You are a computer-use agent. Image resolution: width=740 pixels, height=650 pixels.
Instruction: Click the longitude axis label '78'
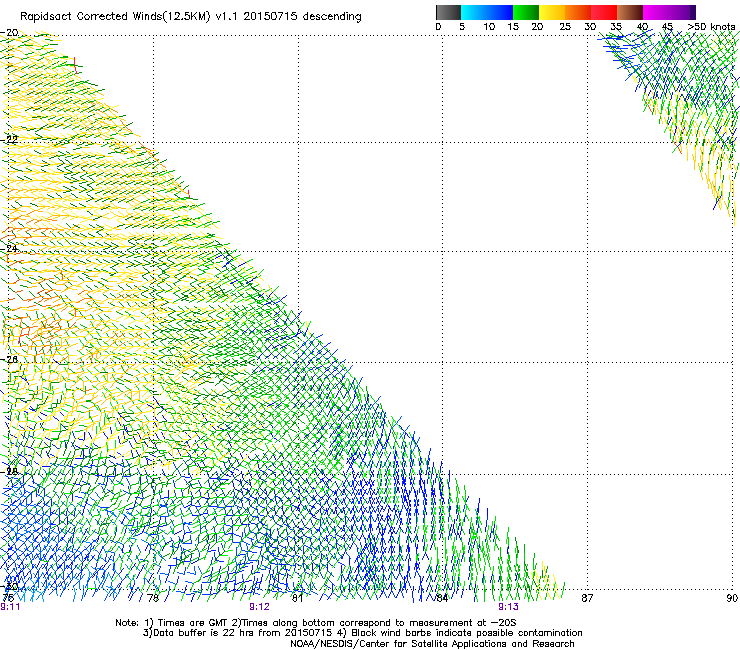[x=152, y=598]
